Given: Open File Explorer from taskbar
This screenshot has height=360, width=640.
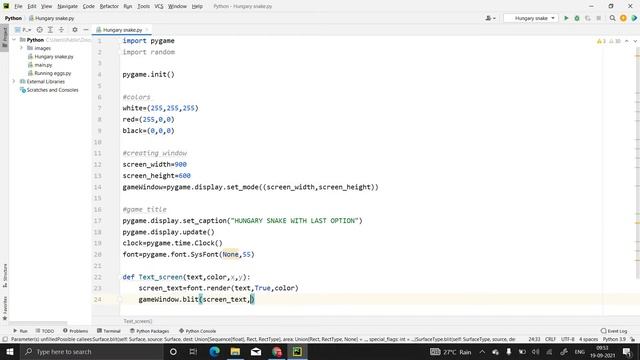Looking at the screenshot, I should click(x=235, y=351).
